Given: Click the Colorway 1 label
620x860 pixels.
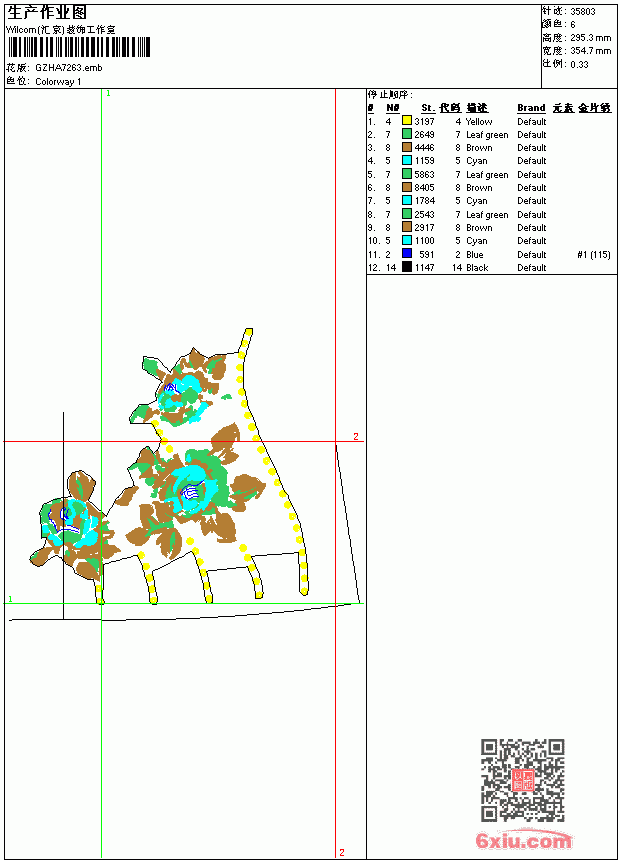Looking at the screenshot, I should [58, 82].
